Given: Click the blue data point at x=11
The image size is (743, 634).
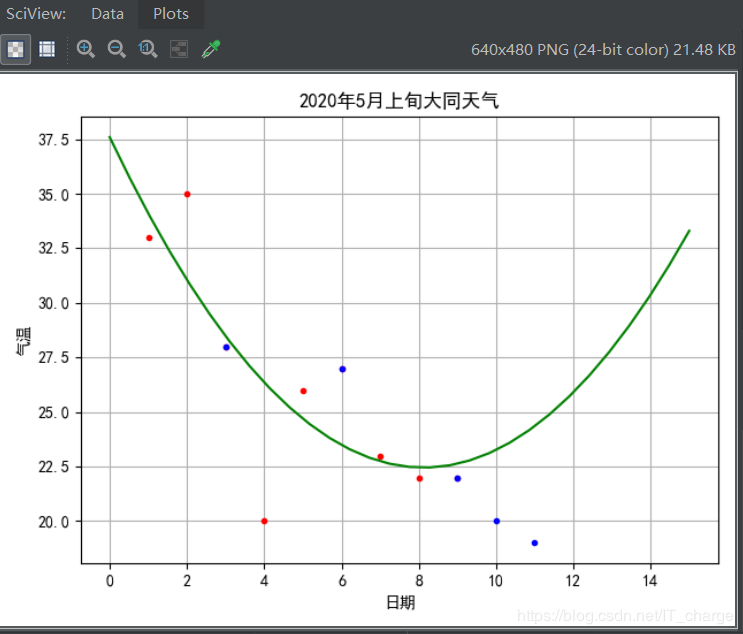Looking at the screenshot, I should pos(535,543).
